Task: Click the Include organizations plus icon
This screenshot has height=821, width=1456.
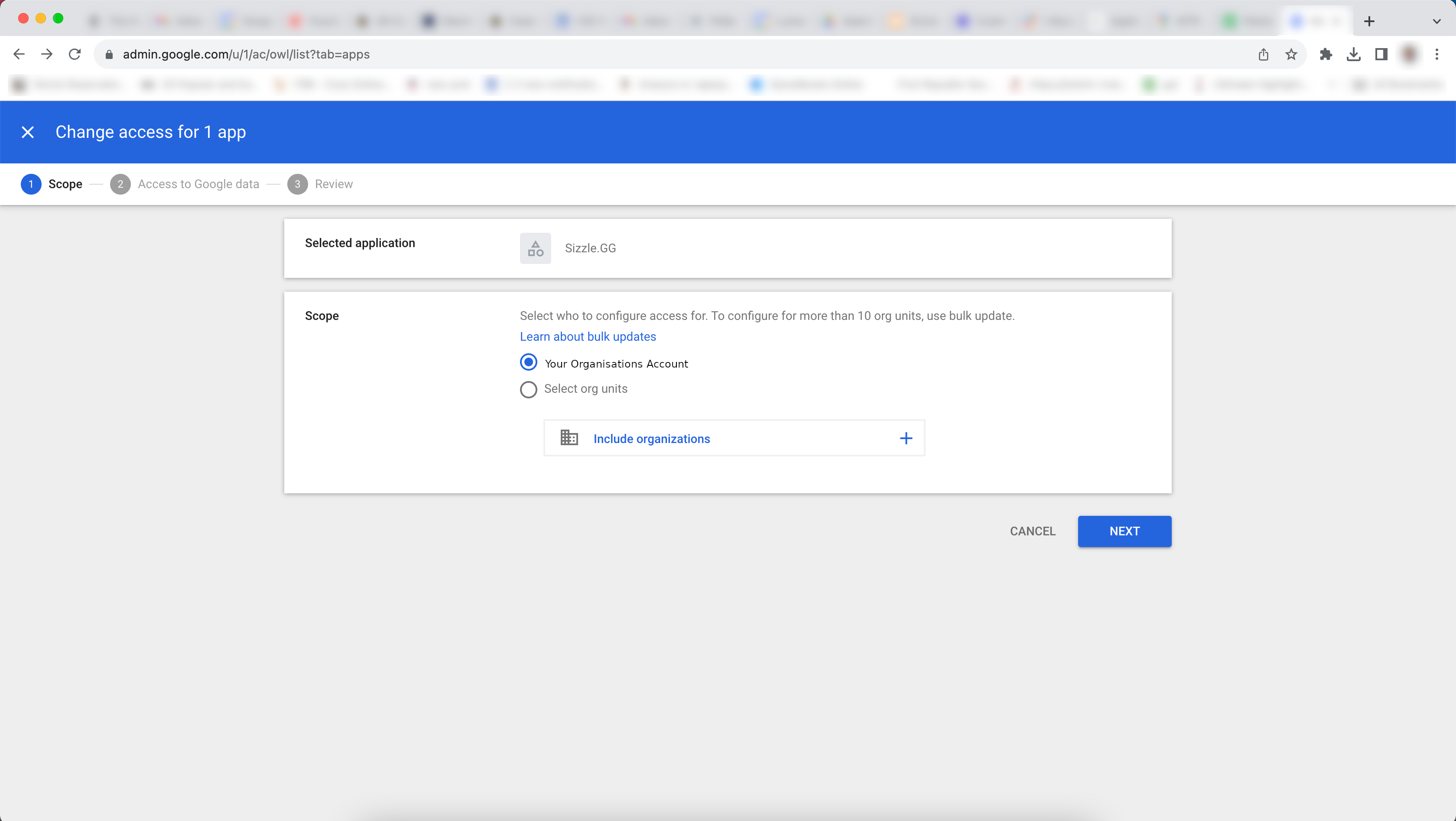Action: tap(906, 438)
